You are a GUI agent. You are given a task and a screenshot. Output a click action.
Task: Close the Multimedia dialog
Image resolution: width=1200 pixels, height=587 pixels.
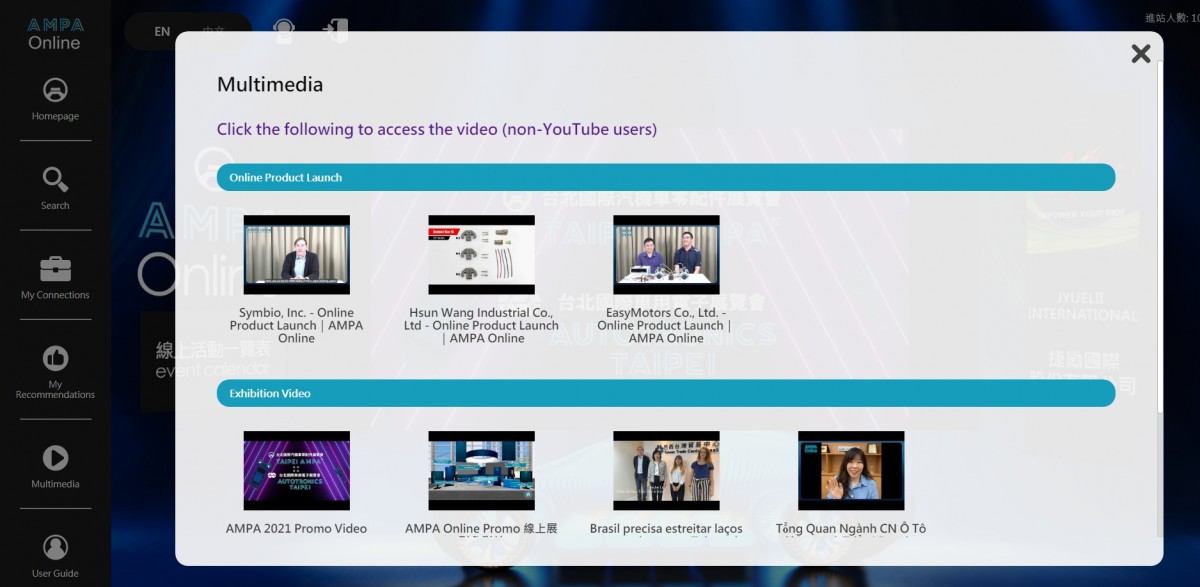coord(1141,54)
